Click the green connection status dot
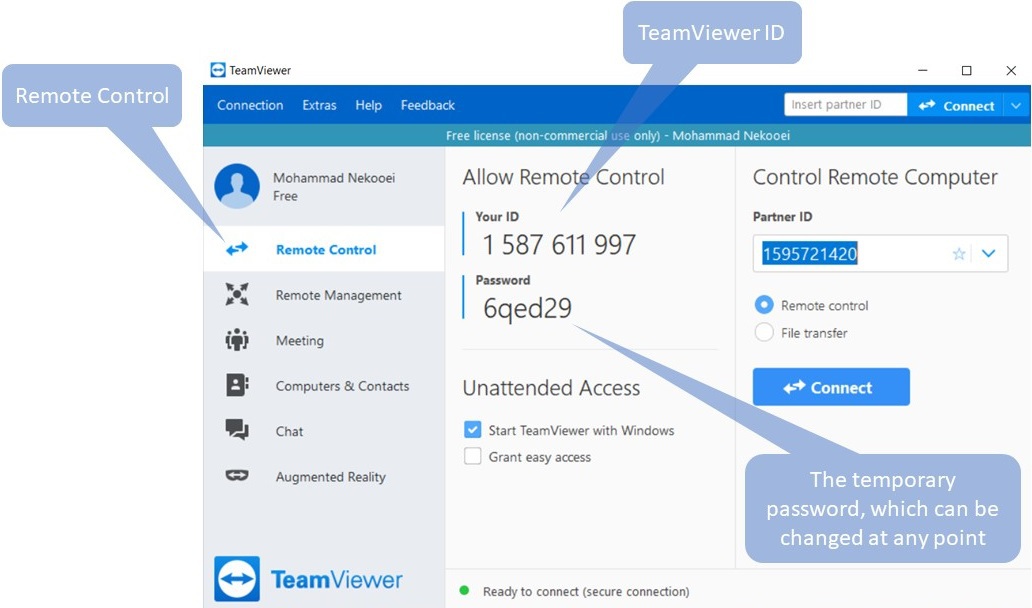Viewport: 1032px width, 608px height. coord(464,590)
